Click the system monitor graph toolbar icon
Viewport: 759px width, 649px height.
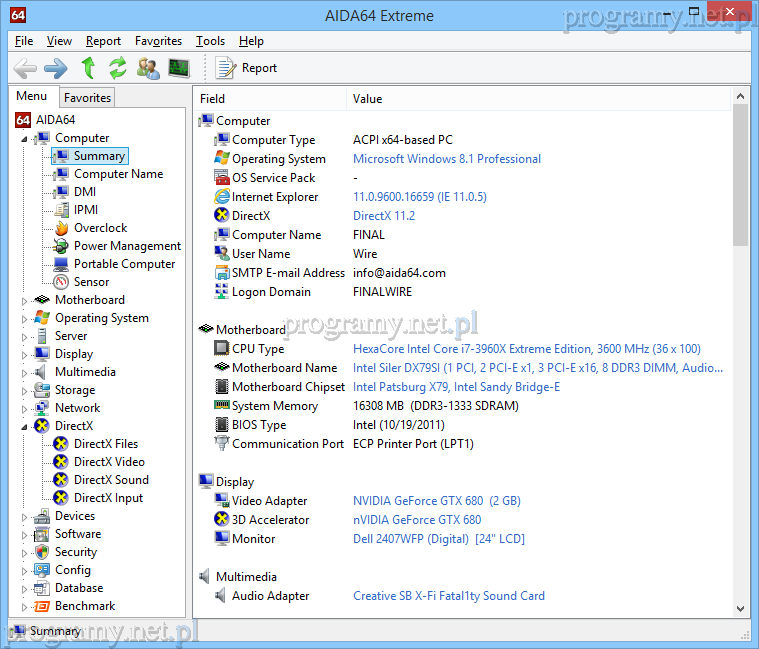179,68
